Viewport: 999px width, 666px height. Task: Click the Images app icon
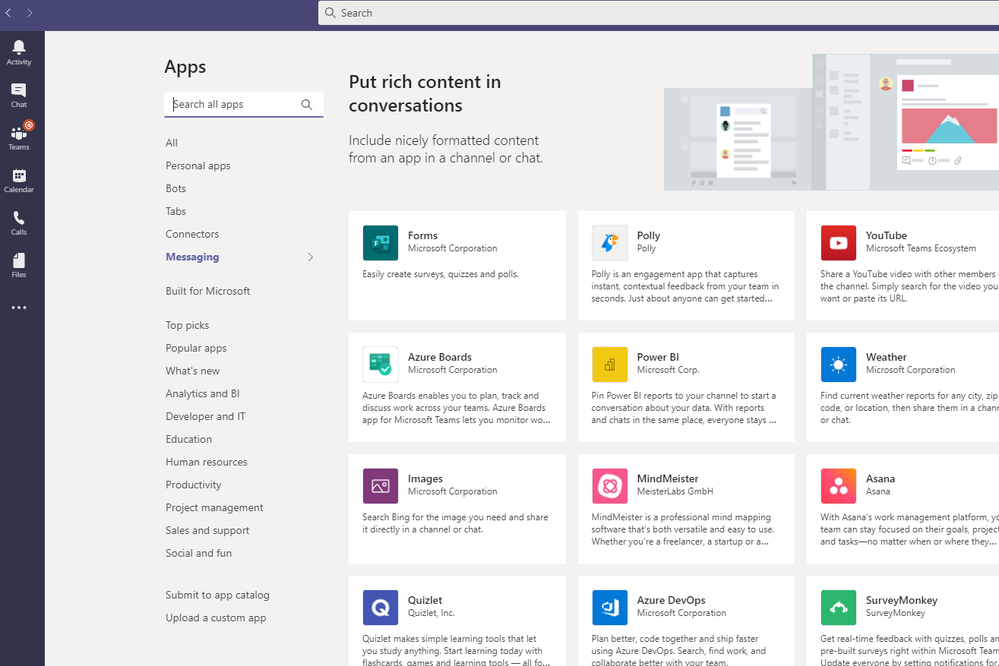coord(380,486)
